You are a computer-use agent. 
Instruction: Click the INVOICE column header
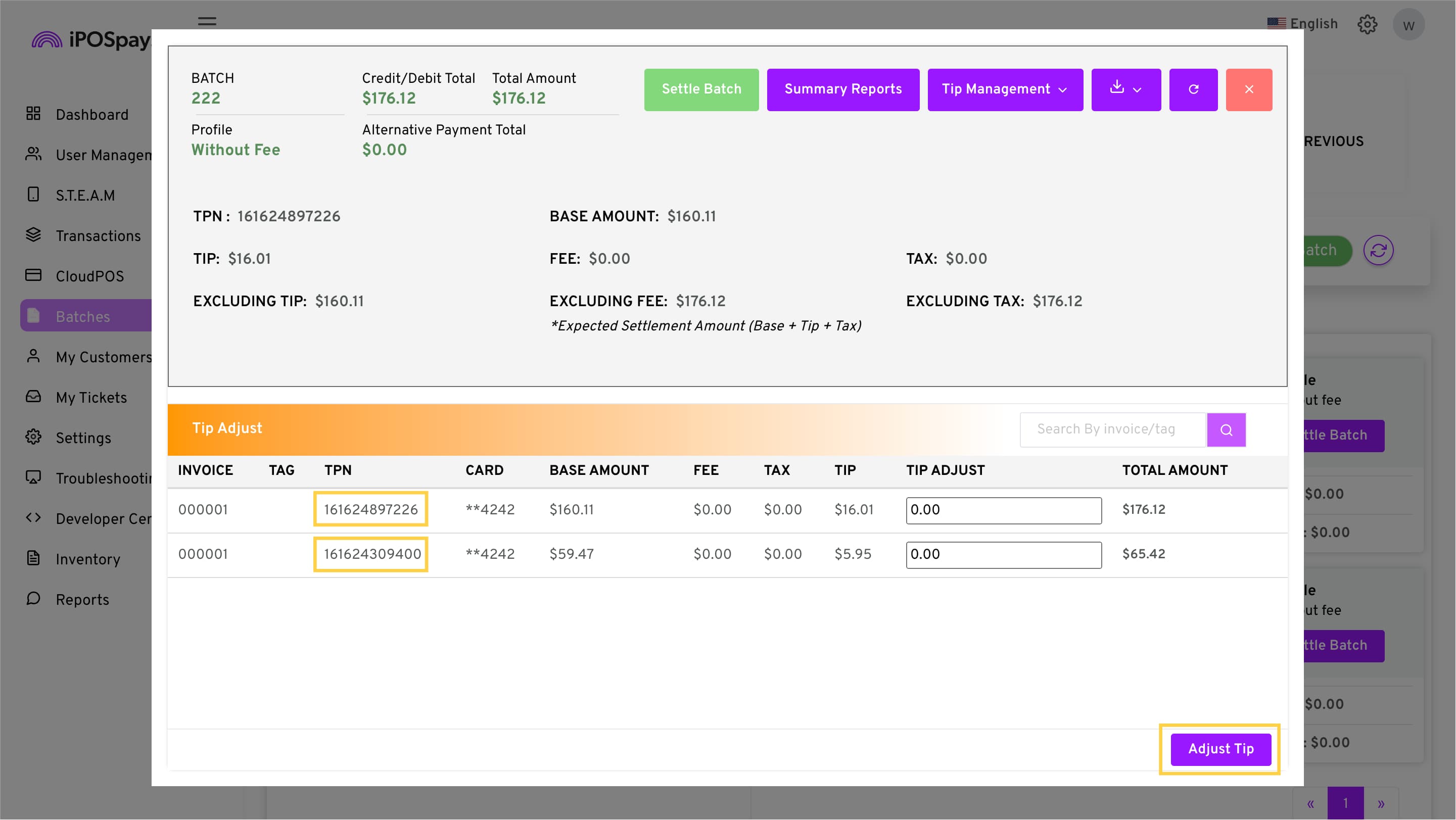[x=206, y=470]
